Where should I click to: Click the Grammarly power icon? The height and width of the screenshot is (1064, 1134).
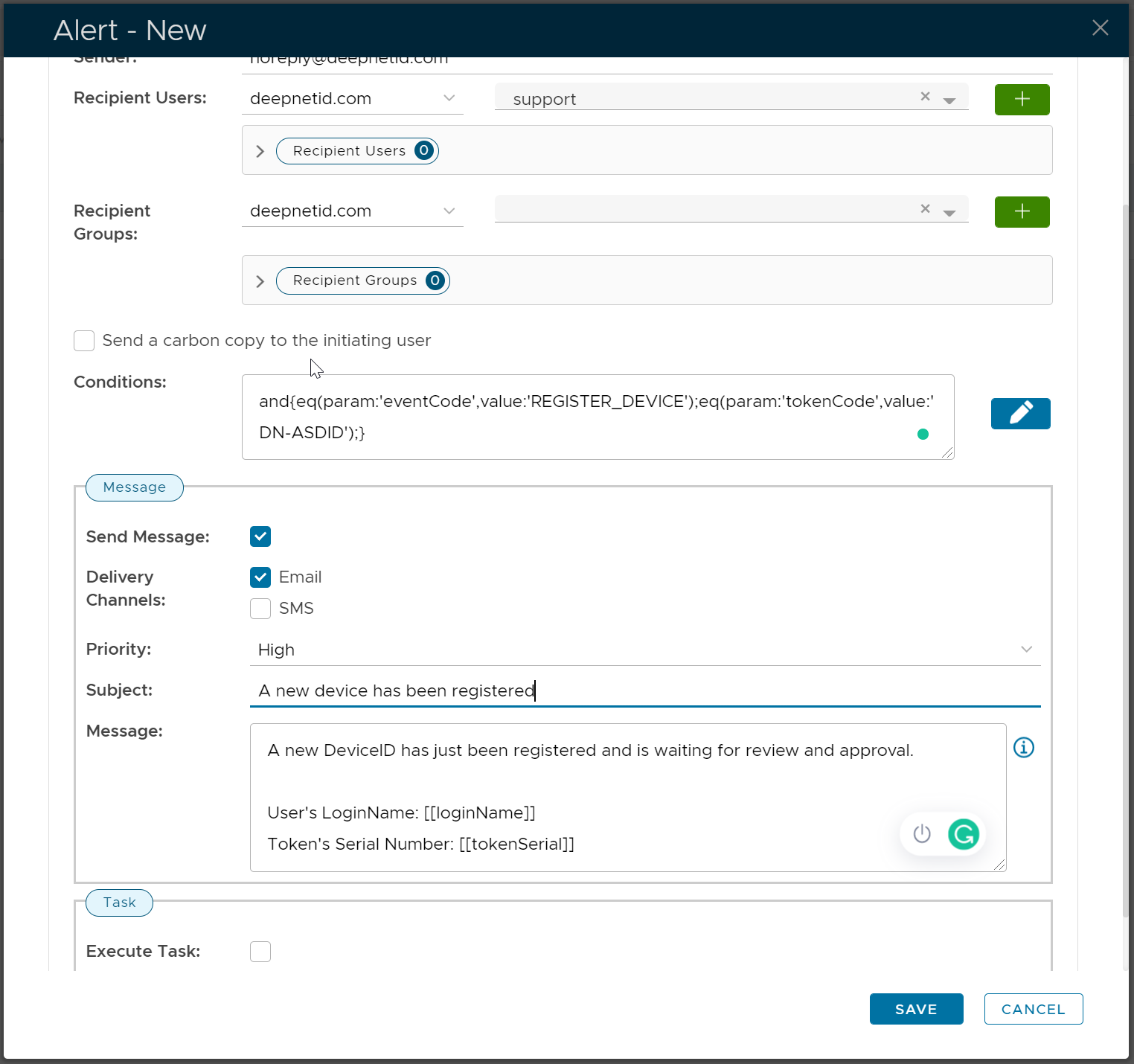pos(922,834)
